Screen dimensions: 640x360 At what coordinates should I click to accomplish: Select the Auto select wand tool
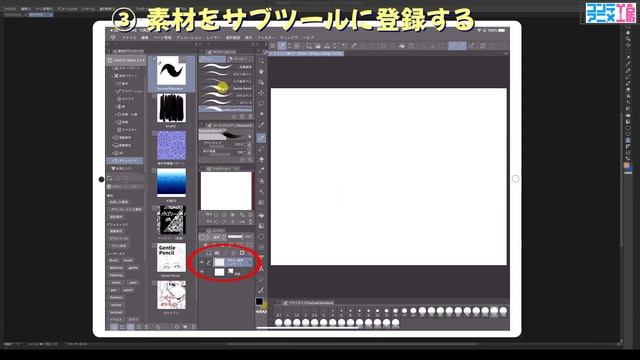[261, 114]
